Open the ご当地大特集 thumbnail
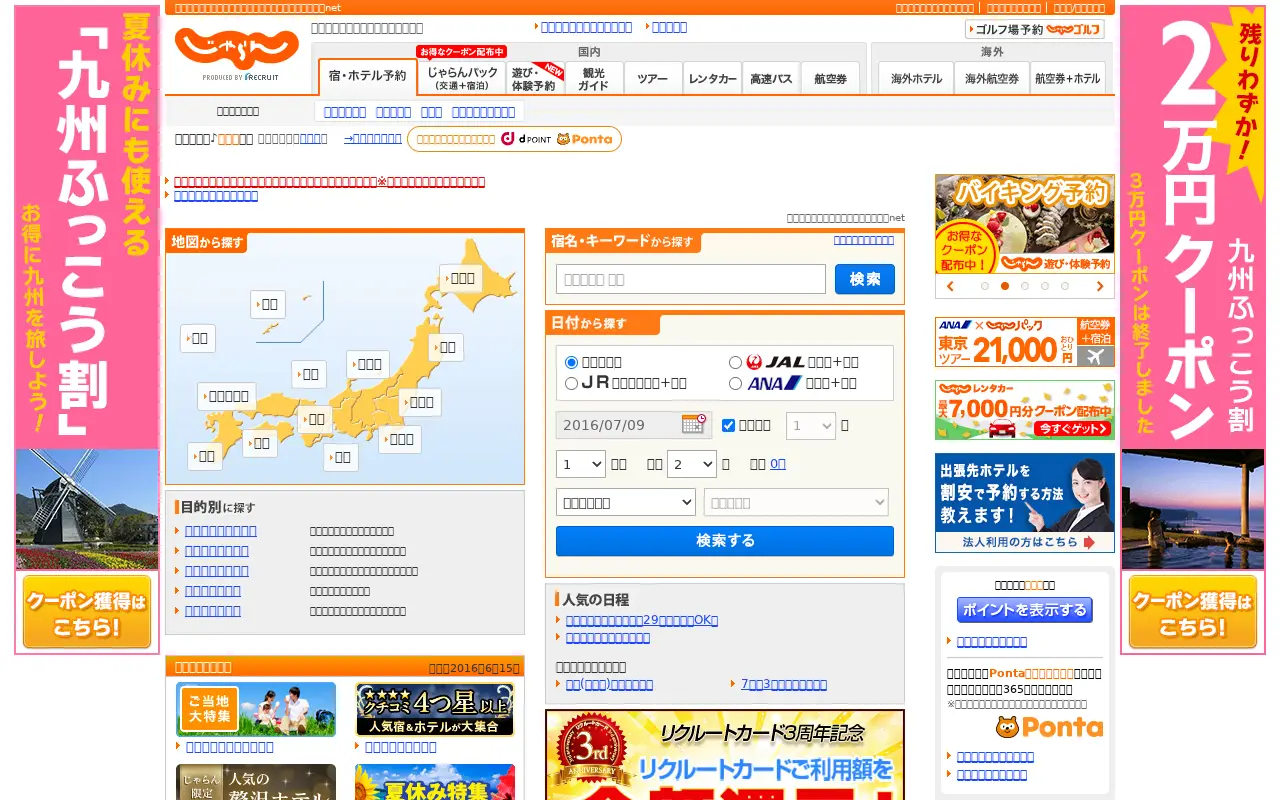Viewport: 1280px width, 800px height. tap(256, 709)
